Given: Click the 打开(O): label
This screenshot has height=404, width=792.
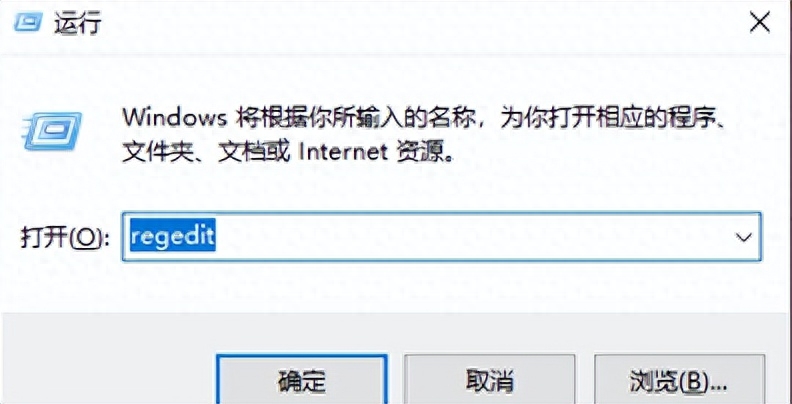Looking at the screenshot, I should [x=65, y=237].
